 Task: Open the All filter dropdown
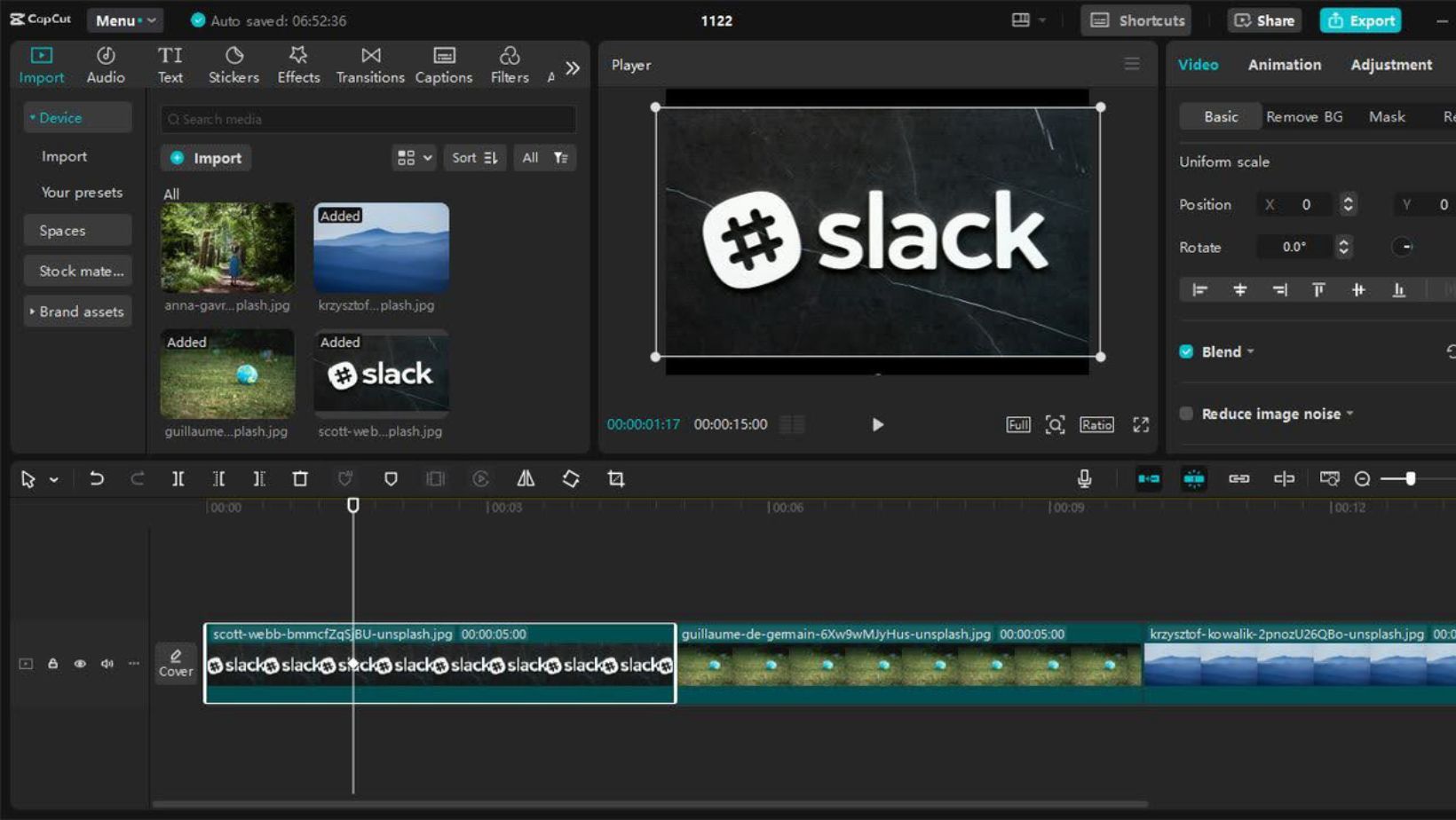544,158
